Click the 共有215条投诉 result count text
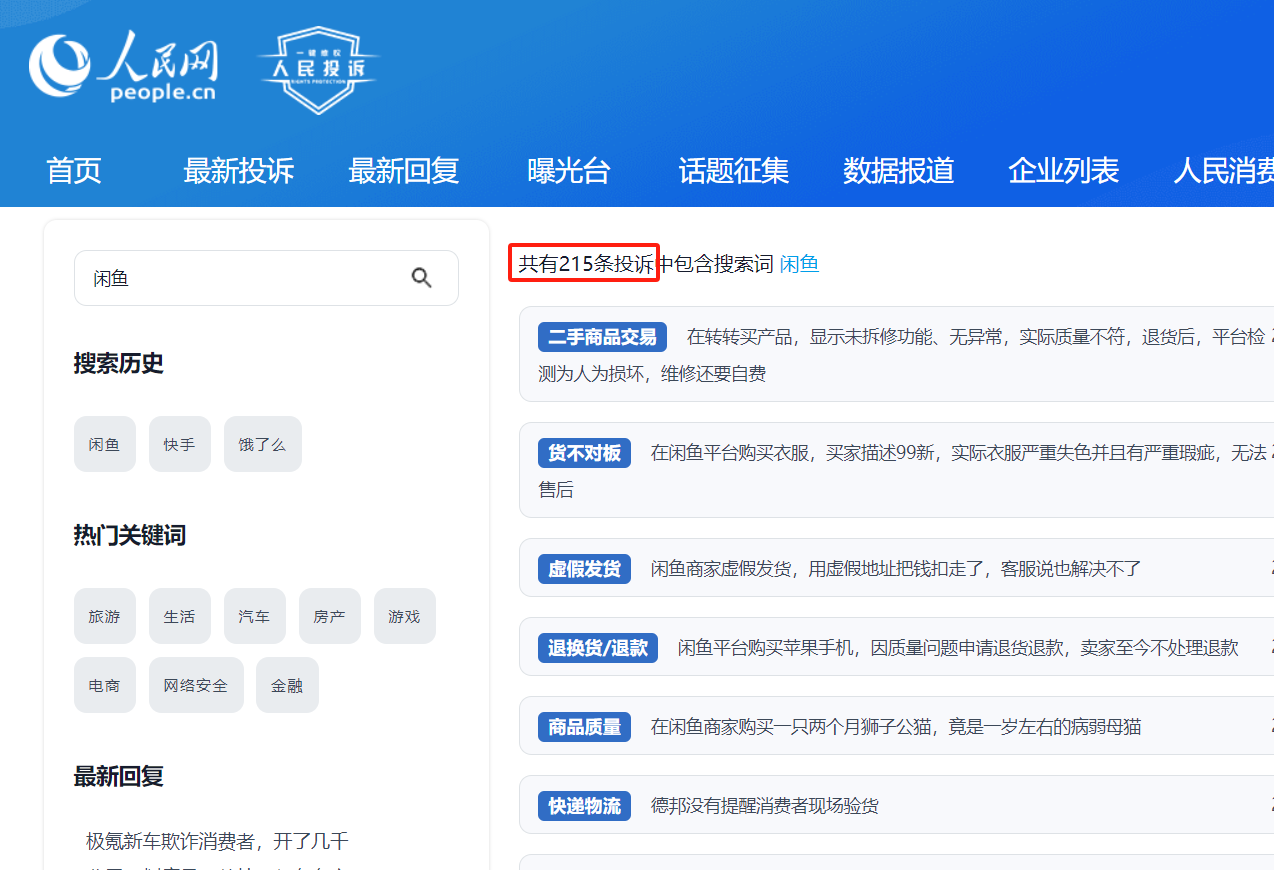The image size is (1274, 870). [586, 264]
